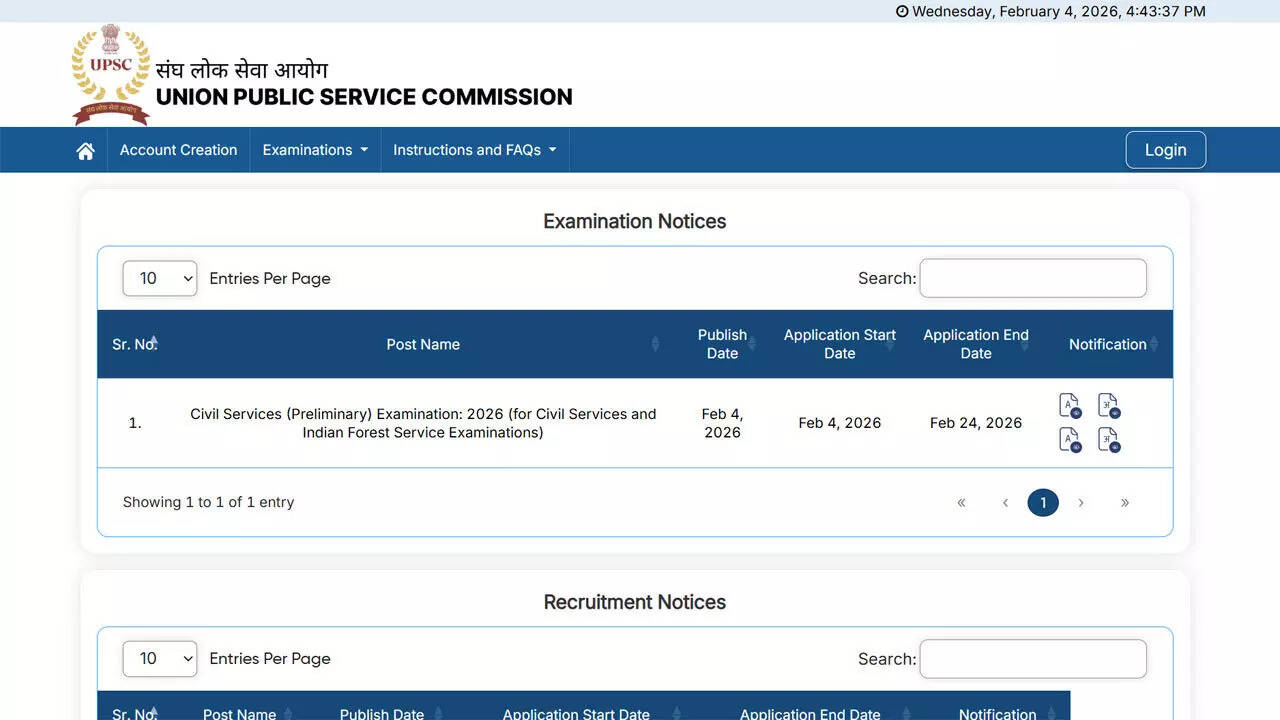Sort Examination Notices by Post Name
Viewport: 1280px width, 720px height.
(423, 344)
